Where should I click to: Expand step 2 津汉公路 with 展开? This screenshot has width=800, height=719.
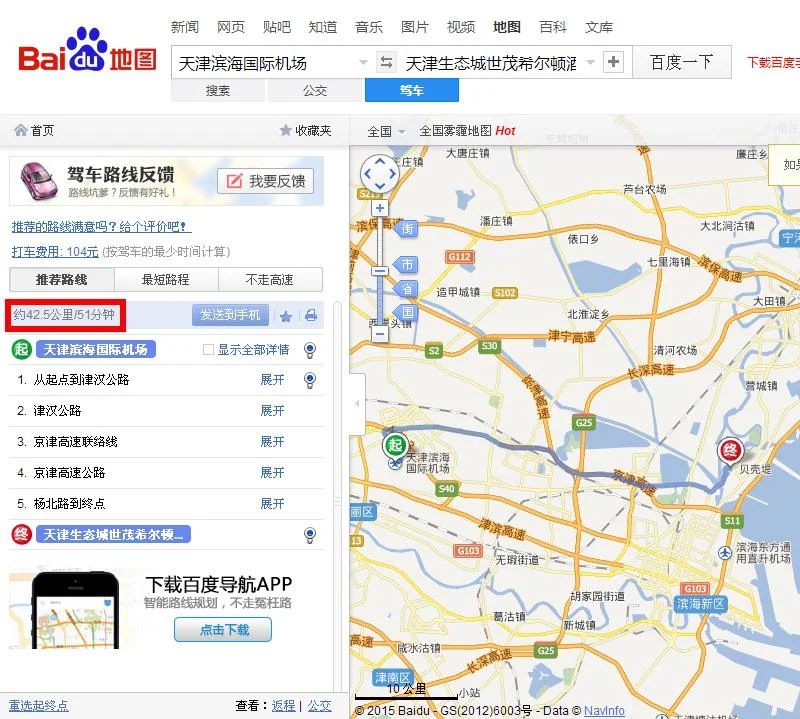pos(273,411)
